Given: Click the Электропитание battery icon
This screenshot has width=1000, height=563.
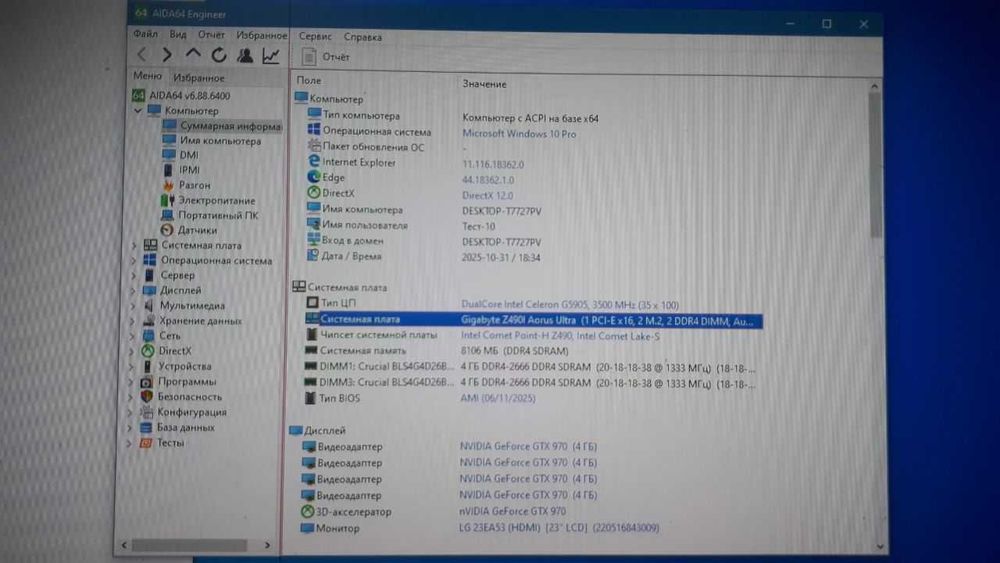Looking at the screenshot, I should [168, 200].
